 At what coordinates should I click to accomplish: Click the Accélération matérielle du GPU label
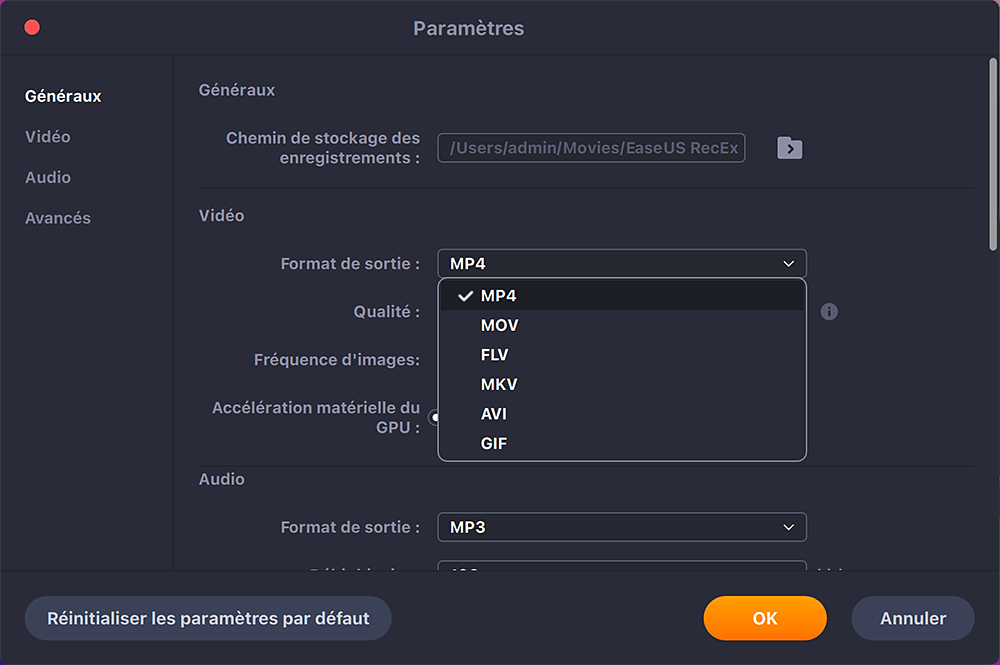click(316, 418)
